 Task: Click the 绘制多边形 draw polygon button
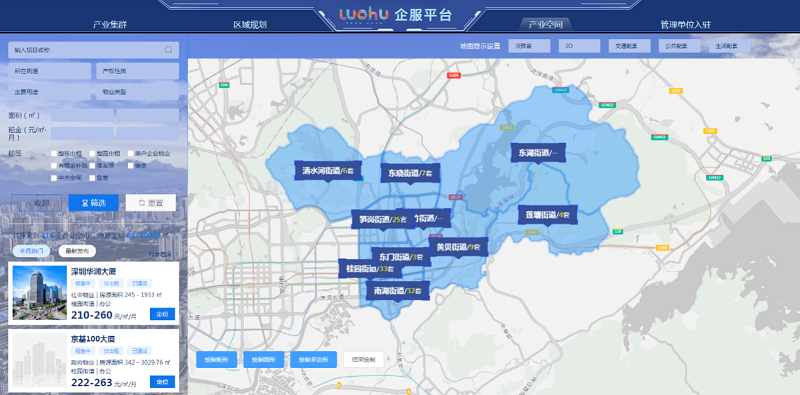(x=314, y=360)
